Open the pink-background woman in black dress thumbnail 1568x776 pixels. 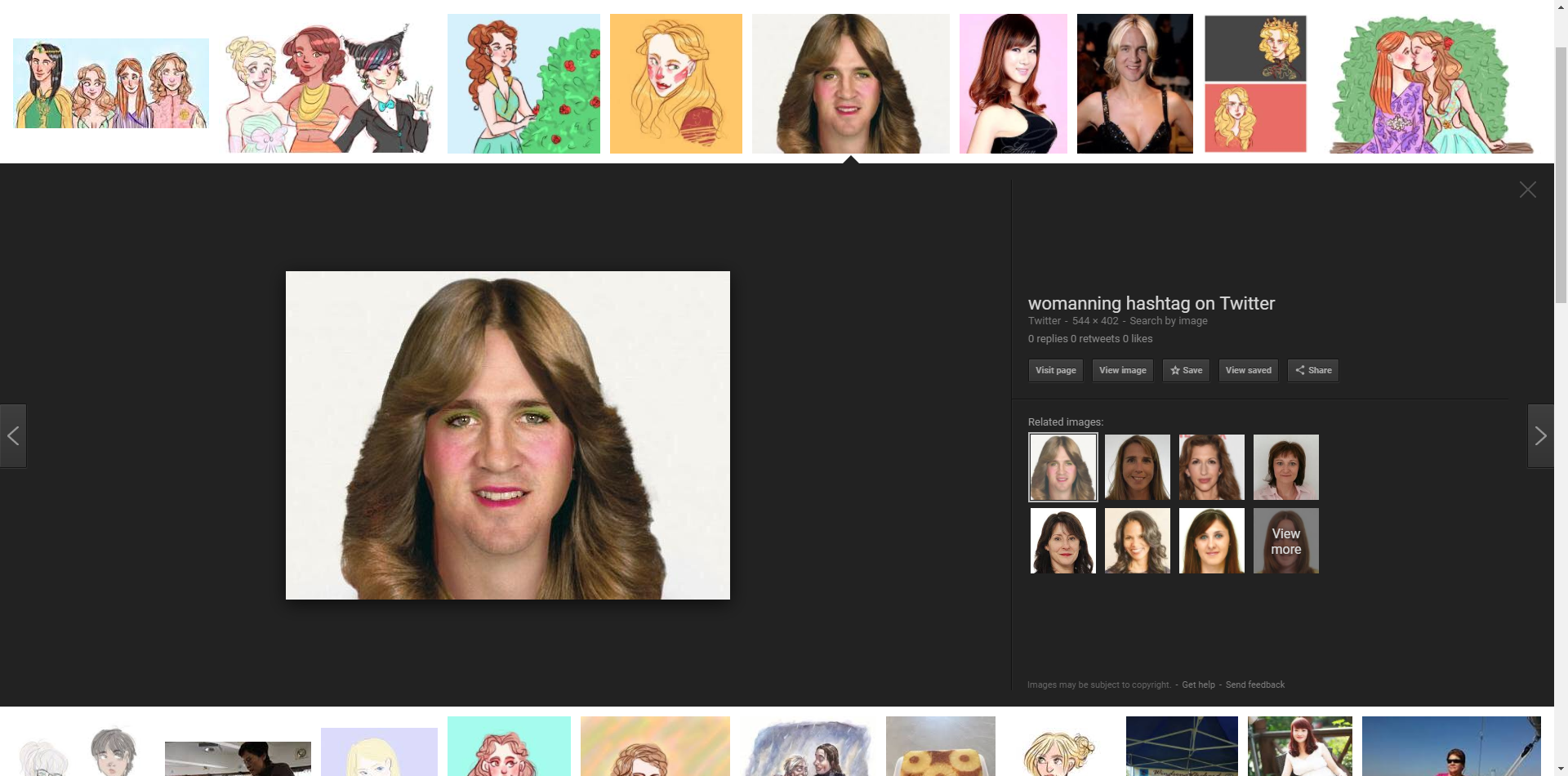pos(1013,83)
